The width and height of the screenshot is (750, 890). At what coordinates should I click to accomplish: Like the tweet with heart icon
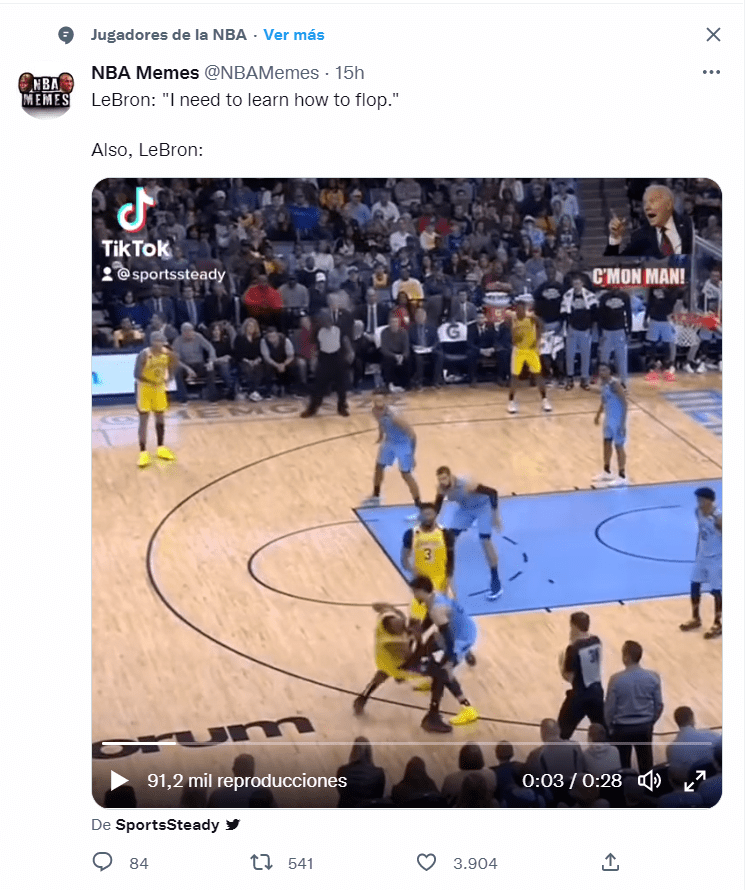click(x=426, y=863)
